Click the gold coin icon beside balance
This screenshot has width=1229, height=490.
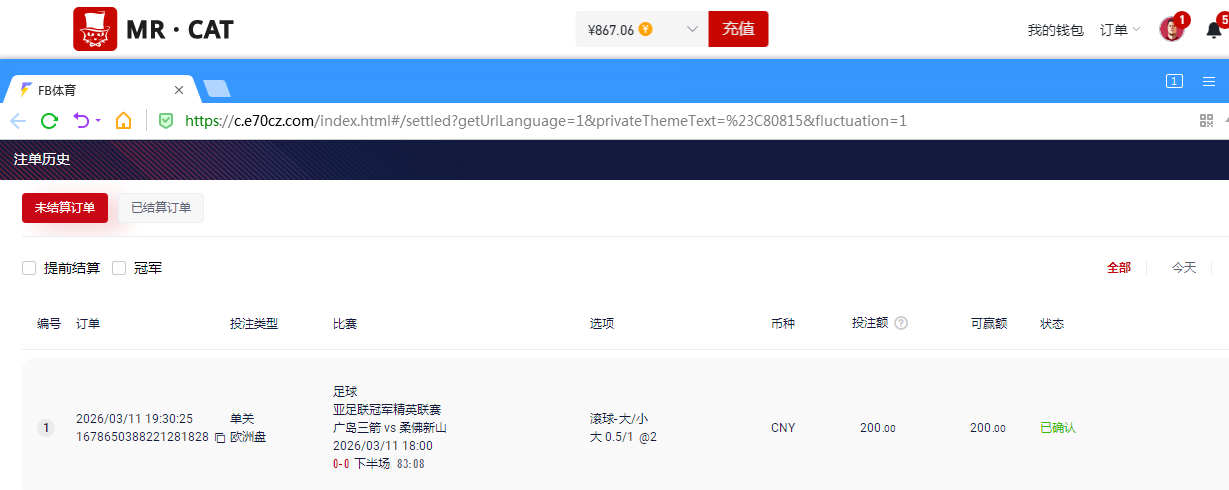pyautogui.click(x=646, y=29)
